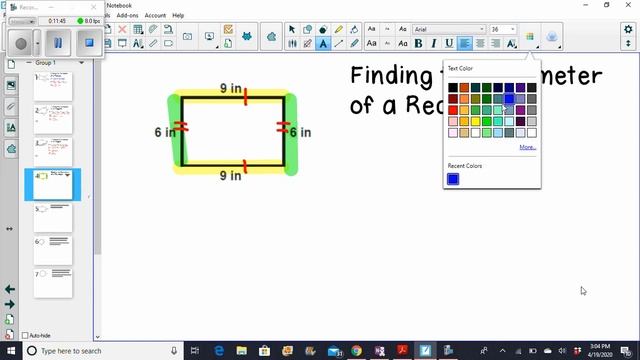Open the blue monster activity add-on

(x=247, y=36)
